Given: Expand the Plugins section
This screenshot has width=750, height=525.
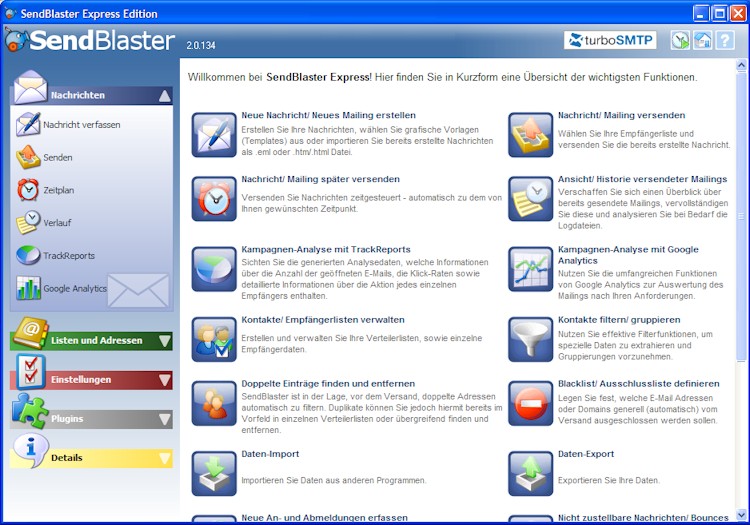Looking at the screenshot, I should coord(165,419).
